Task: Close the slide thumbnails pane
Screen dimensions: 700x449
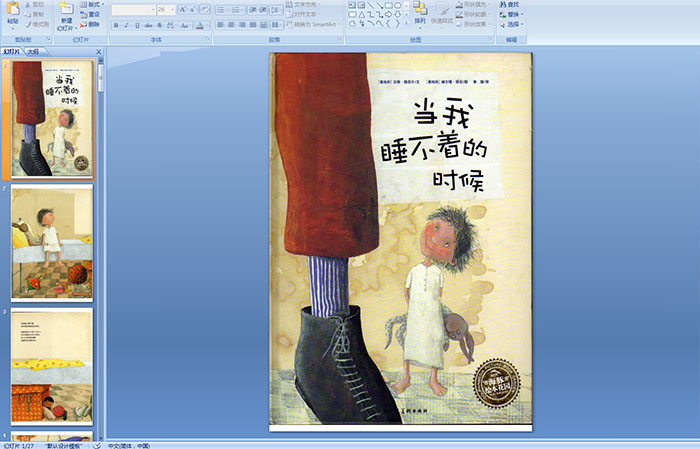Action: click(x=99, y=52)
